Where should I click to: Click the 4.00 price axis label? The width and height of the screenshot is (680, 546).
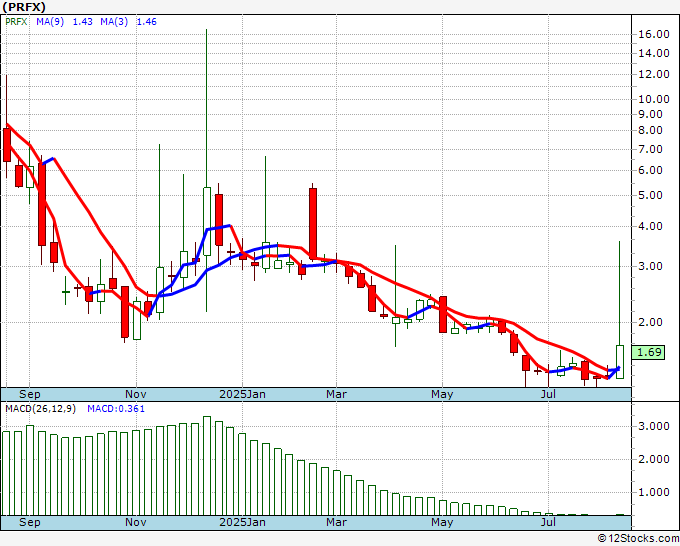[x=651, y=226]
